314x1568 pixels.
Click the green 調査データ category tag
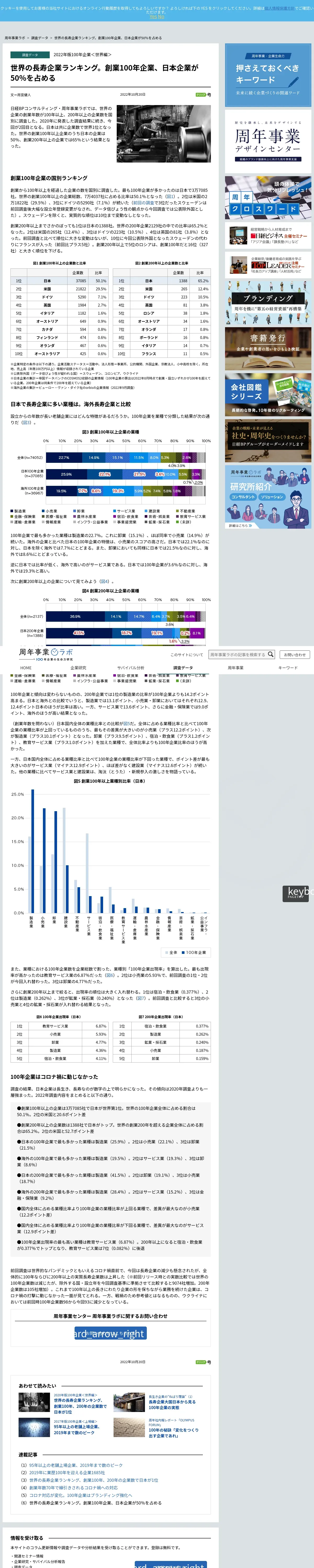(x=29, y=55)
